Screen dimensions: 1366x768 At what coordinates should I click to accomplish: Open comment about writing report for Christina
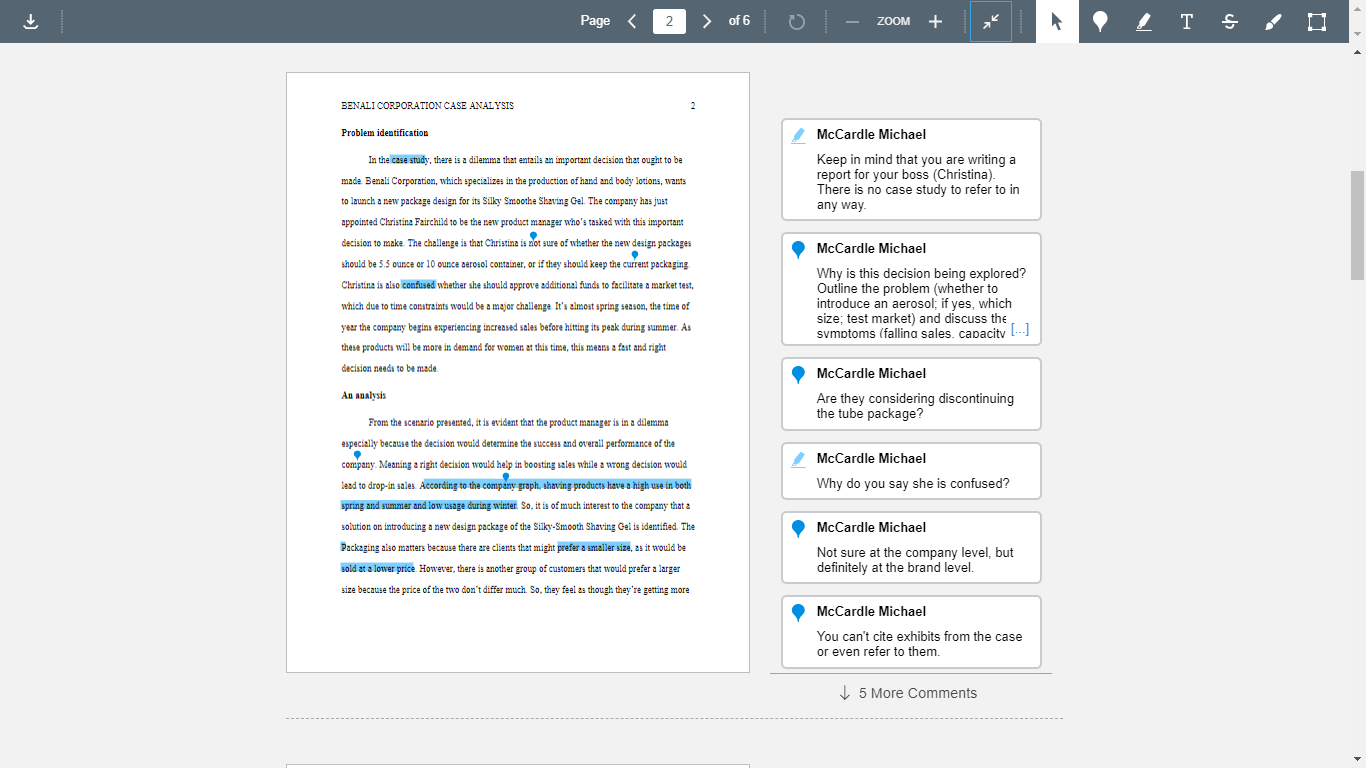(x=911, y=169)
